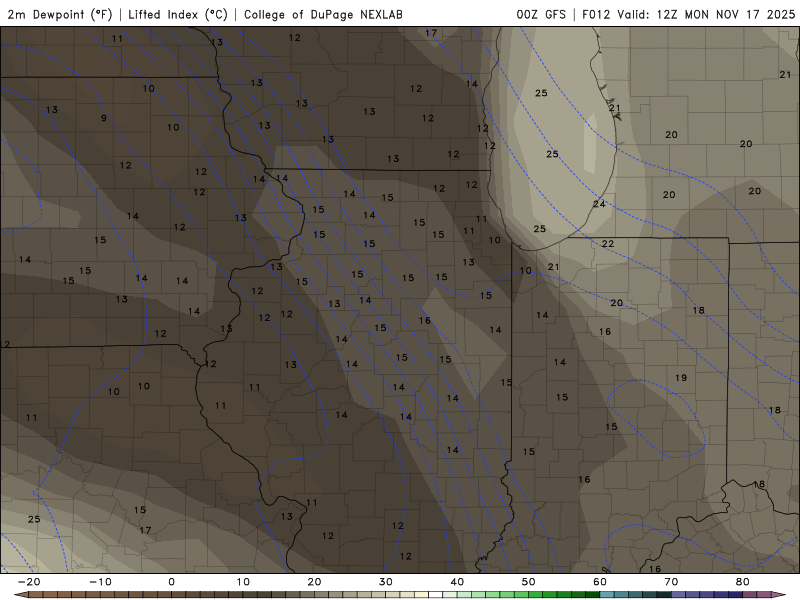The image size is (800, 600).
Task: Click the "2m Dewpoint (°F)" title text
Action: pyautogui.click(x=60, y=14)
